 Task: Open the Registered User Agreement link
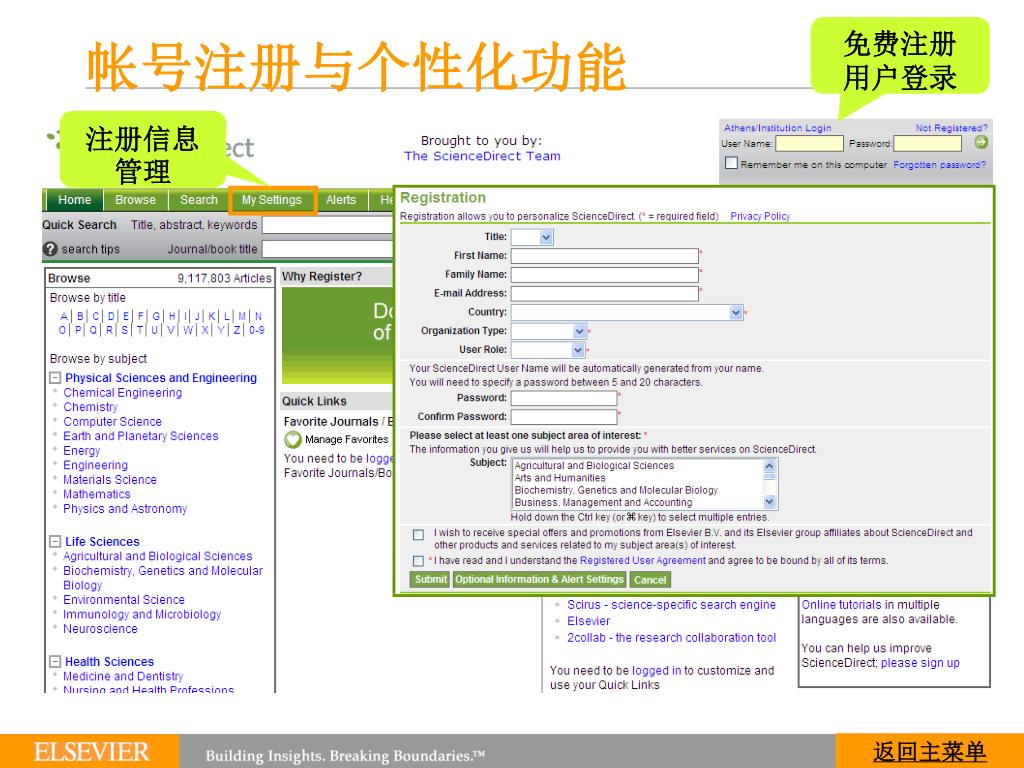tap(643, 560)
